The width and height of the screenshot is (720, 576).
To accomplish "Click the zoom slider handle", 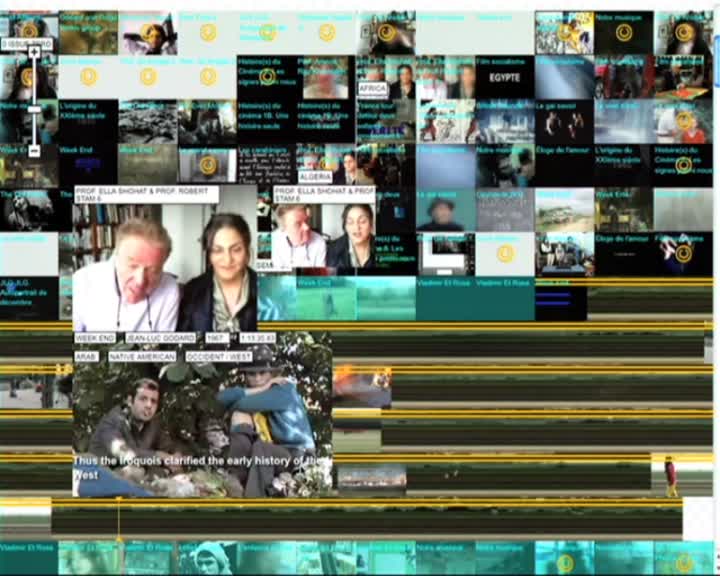I will [x=34, y=108].
